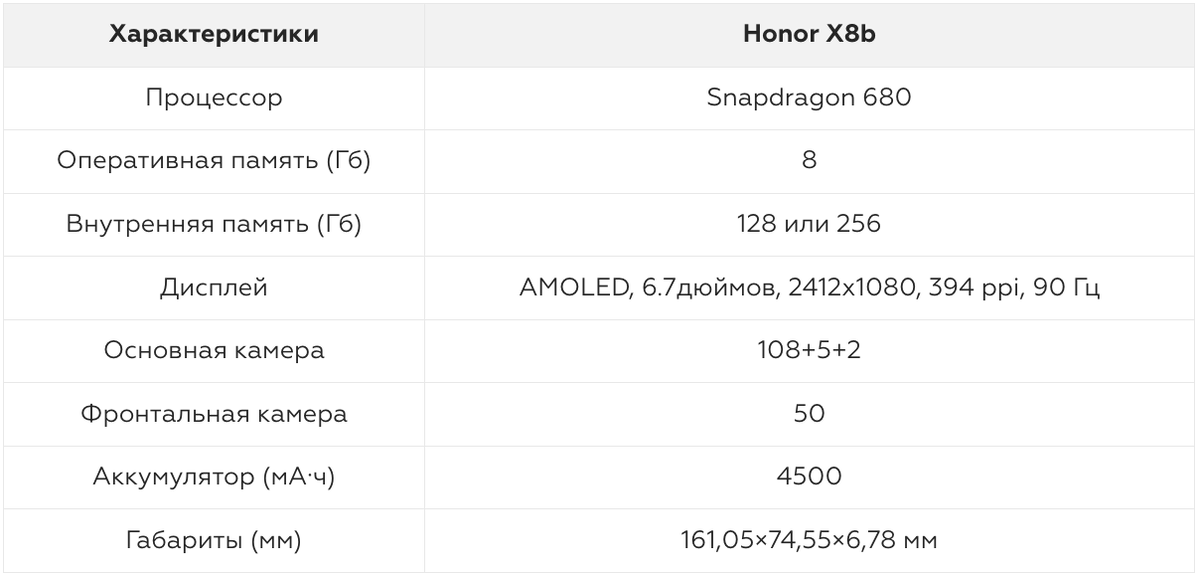The width and height of the screenshot is (1200, 575).
Task: Click the RAM value 8 cell
Action: [x=809, y=161]
